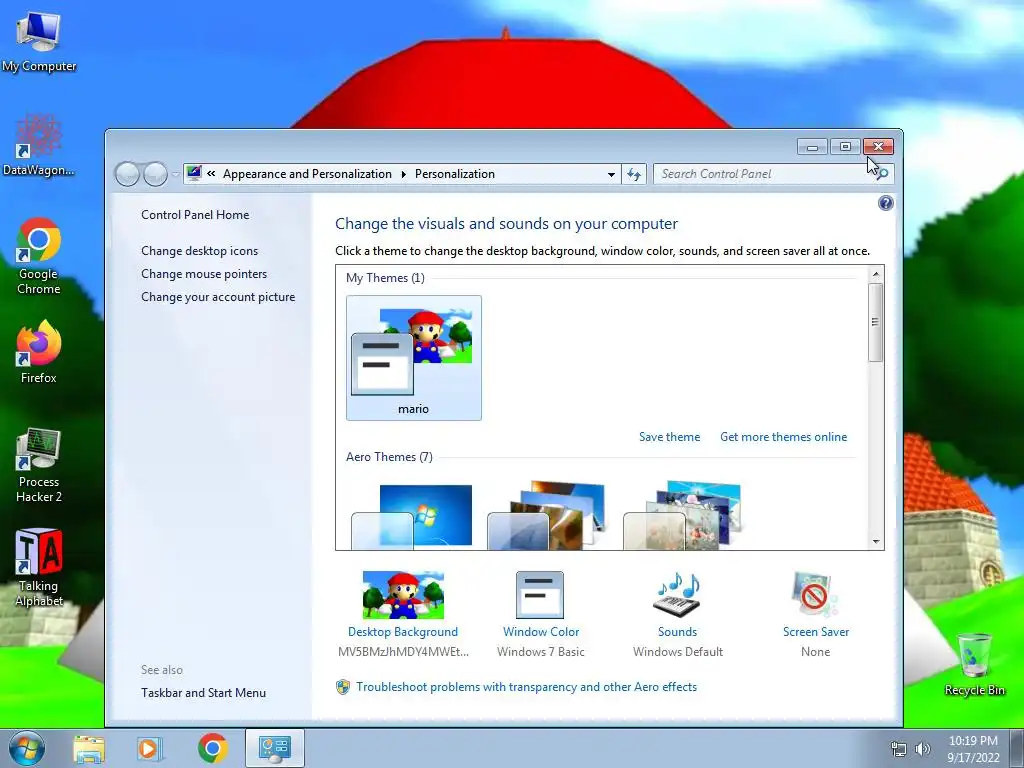Click the Start button orb
This screenshot has height=768, width=1024.
(27, 748)
